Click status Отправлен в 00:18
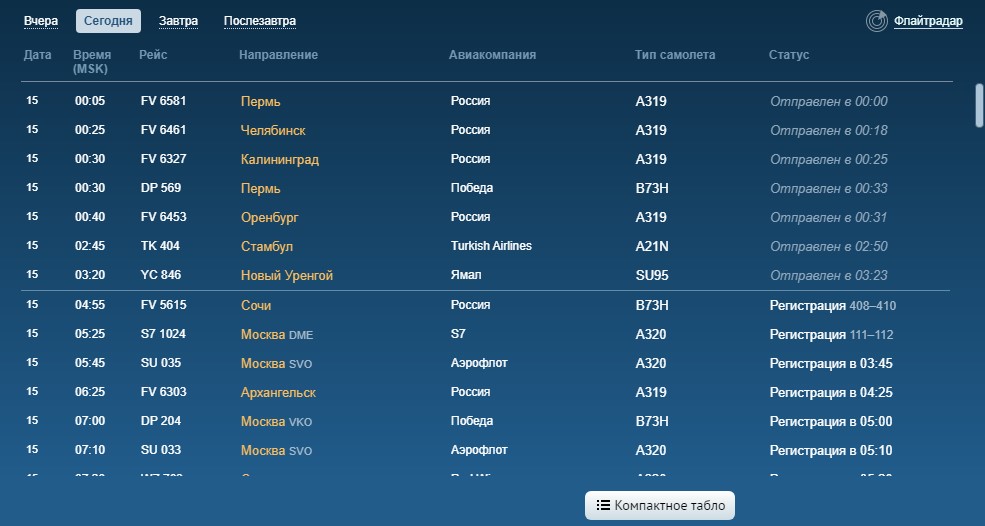Image resolution: width=985 pixels, height=526 pixels. (x=829, y=130)
